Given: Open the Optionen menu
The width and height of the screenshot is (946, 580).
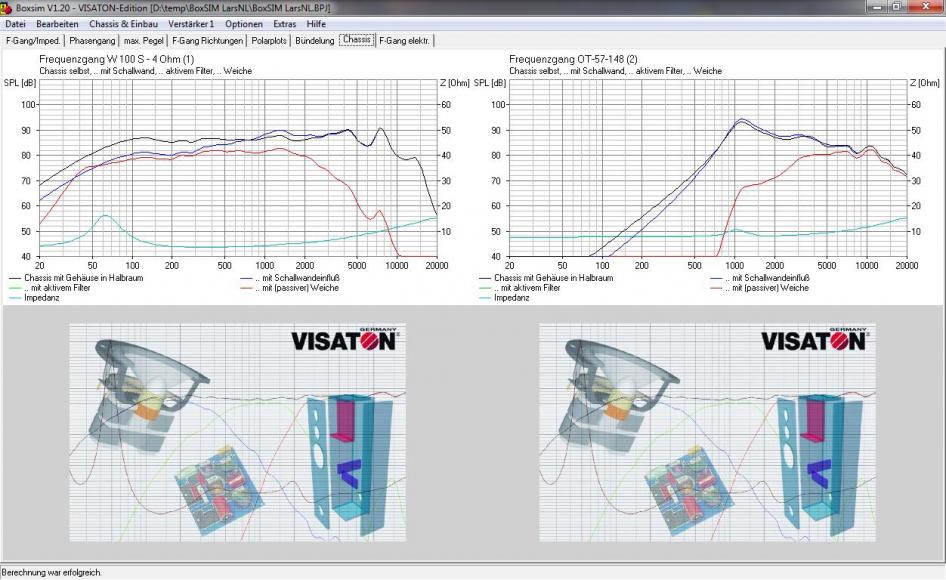Looking at the screenshot, I should point(244,24).
